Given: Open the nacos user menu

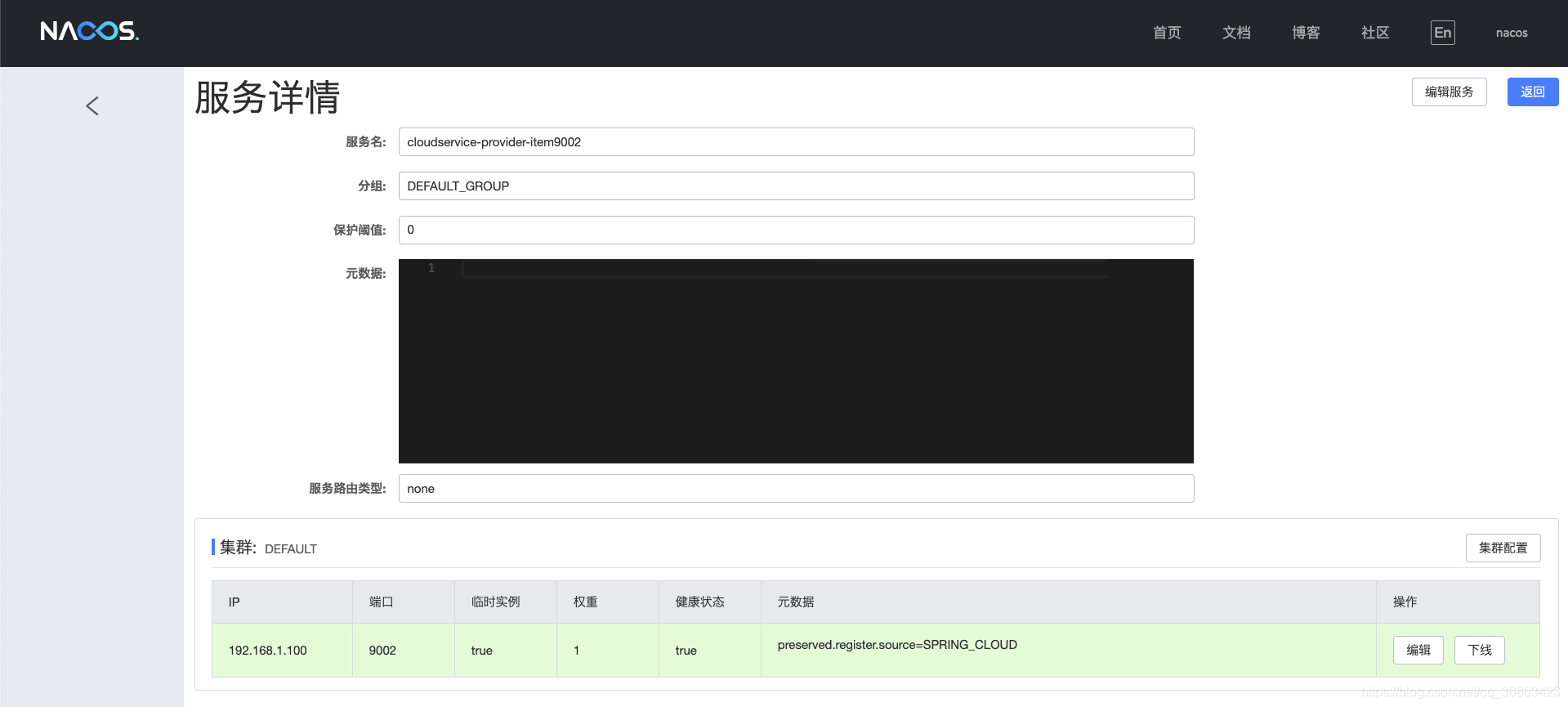Looking at the screenshot, I should tap(1512, 33).
